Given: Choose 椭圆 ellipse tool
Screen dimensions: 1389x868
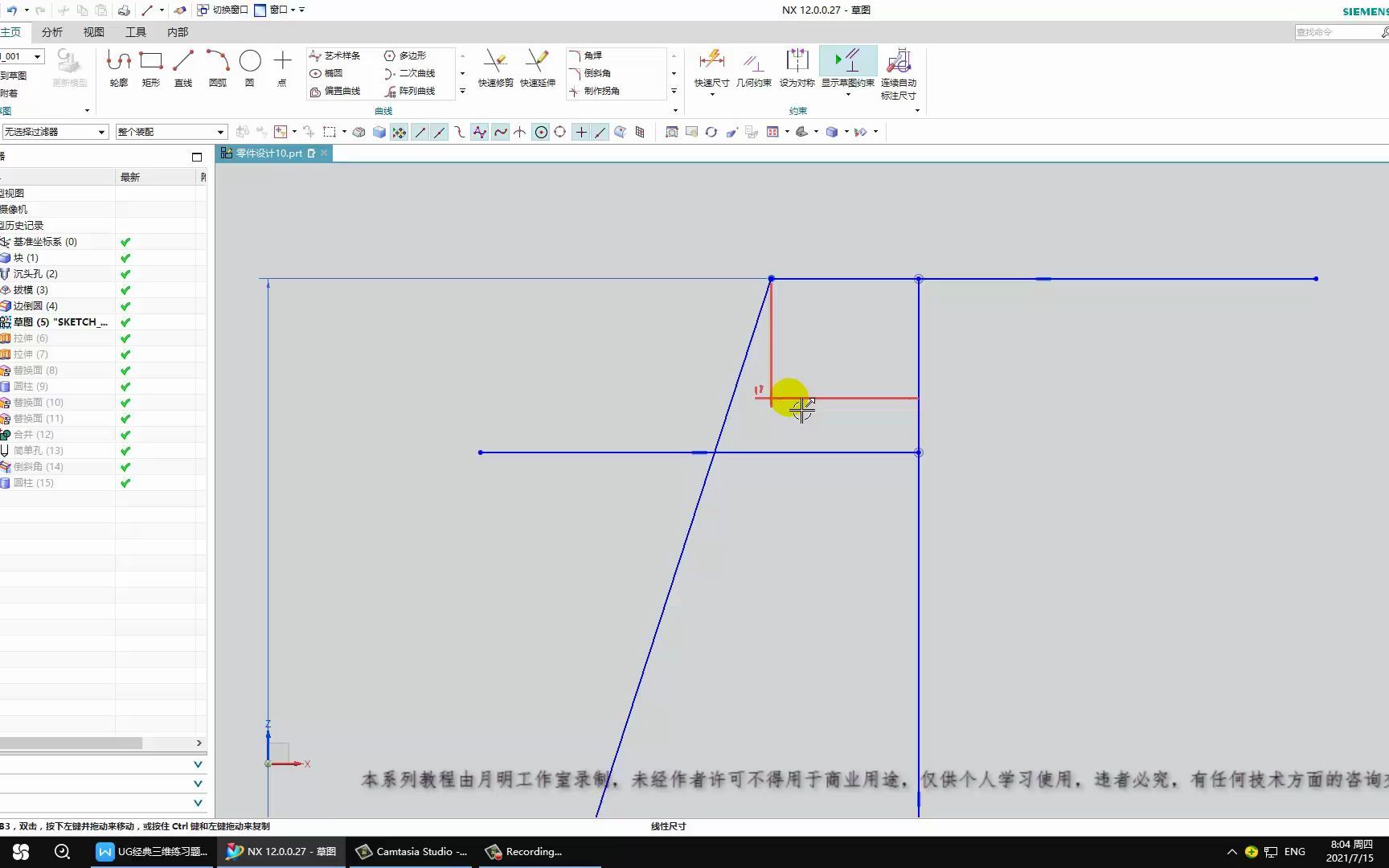Looking at the screenshot, I should 326,73.
